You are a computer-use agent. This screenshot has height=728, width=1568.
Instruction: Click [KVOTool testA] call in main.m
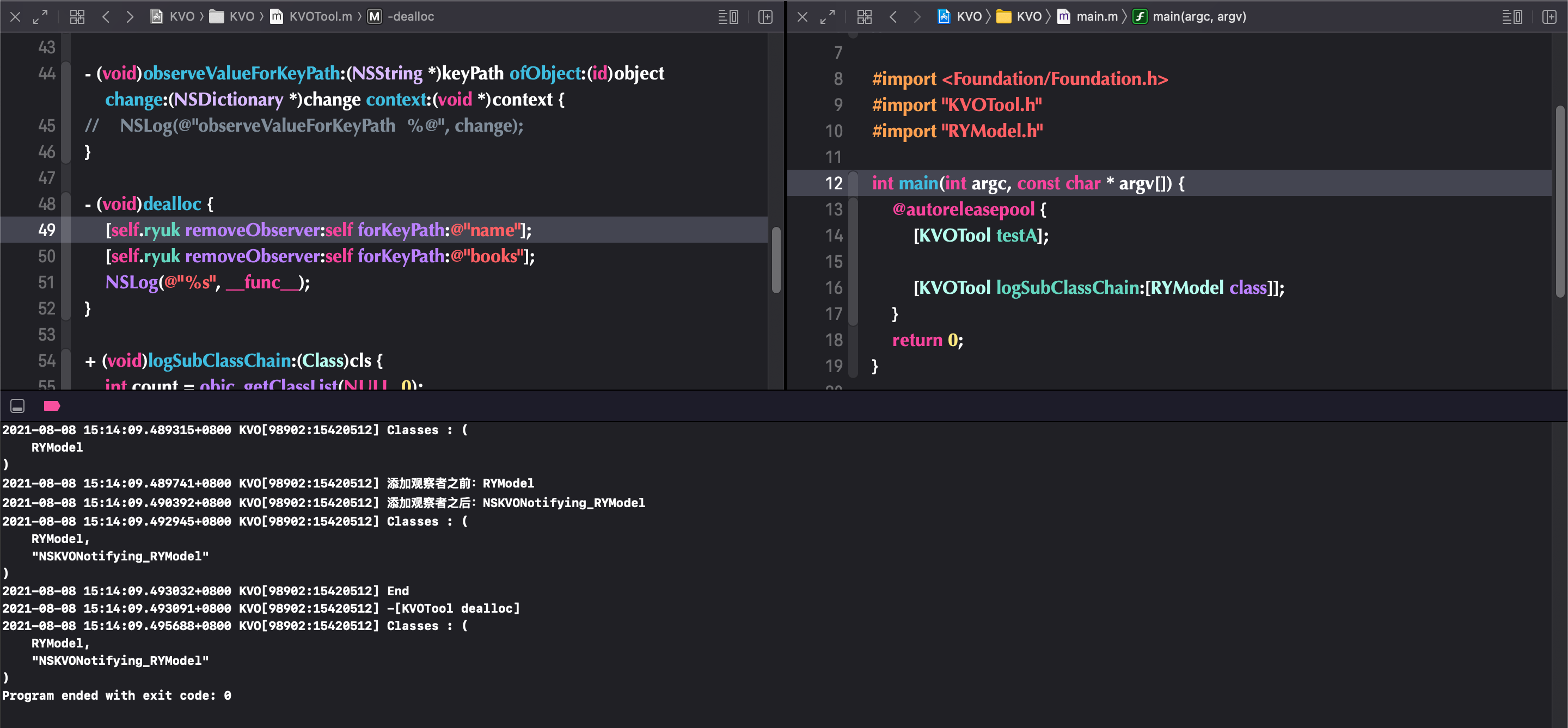tap(981, 236)
